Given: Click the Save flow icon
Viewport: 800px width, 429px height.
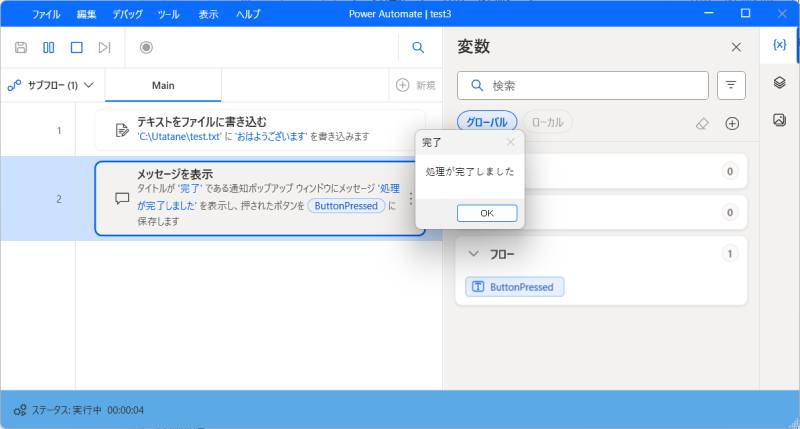Looking at the screenshot, I should click(x=21, y=47).
